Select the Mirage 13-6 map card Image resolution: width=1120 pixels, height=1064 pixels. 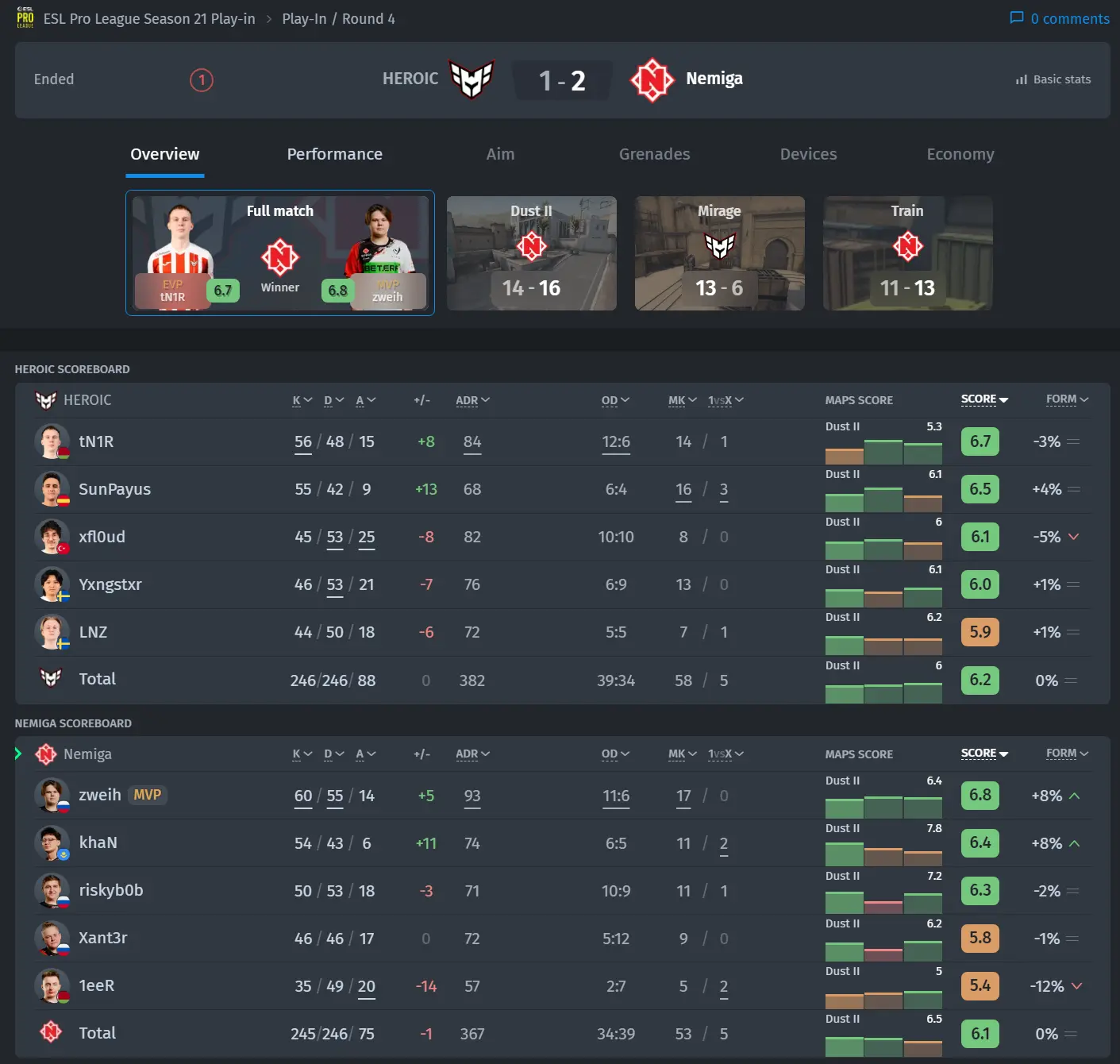click(x=720, y=253)
